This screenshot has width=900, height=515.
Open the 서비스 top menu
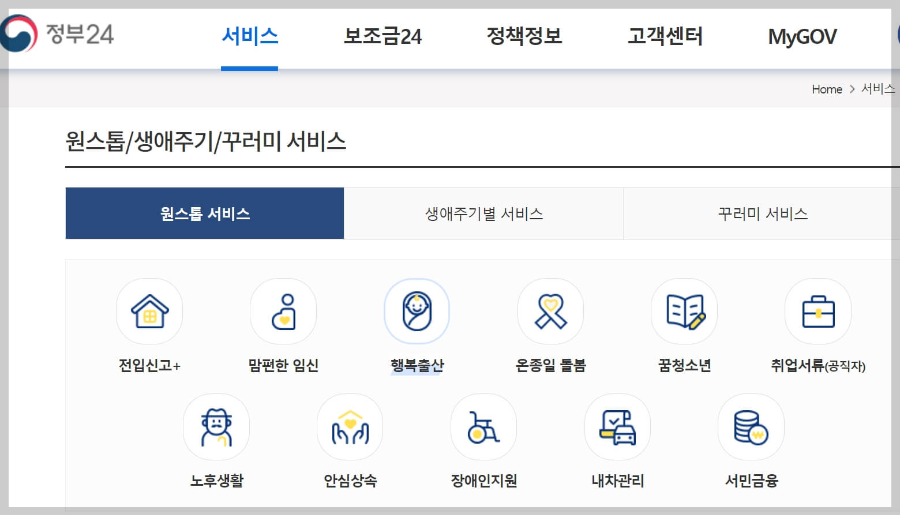coord(250,36)
